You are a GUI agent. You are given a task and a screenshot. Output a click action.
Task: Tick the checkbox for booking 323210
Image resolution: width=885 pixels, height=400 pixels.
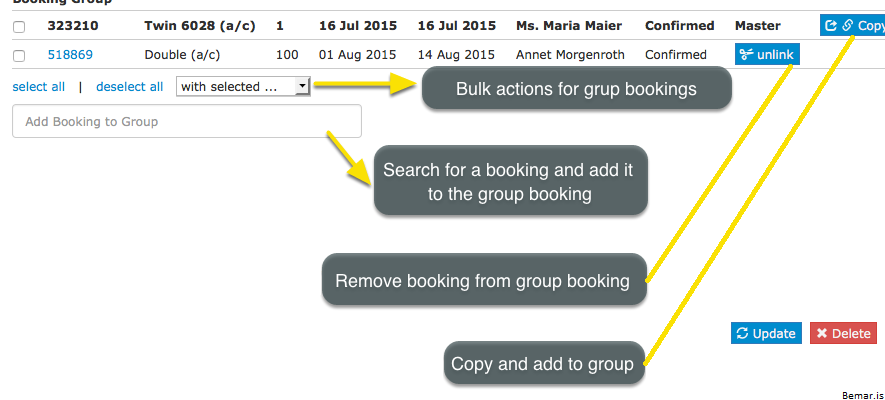click(19, 27)
